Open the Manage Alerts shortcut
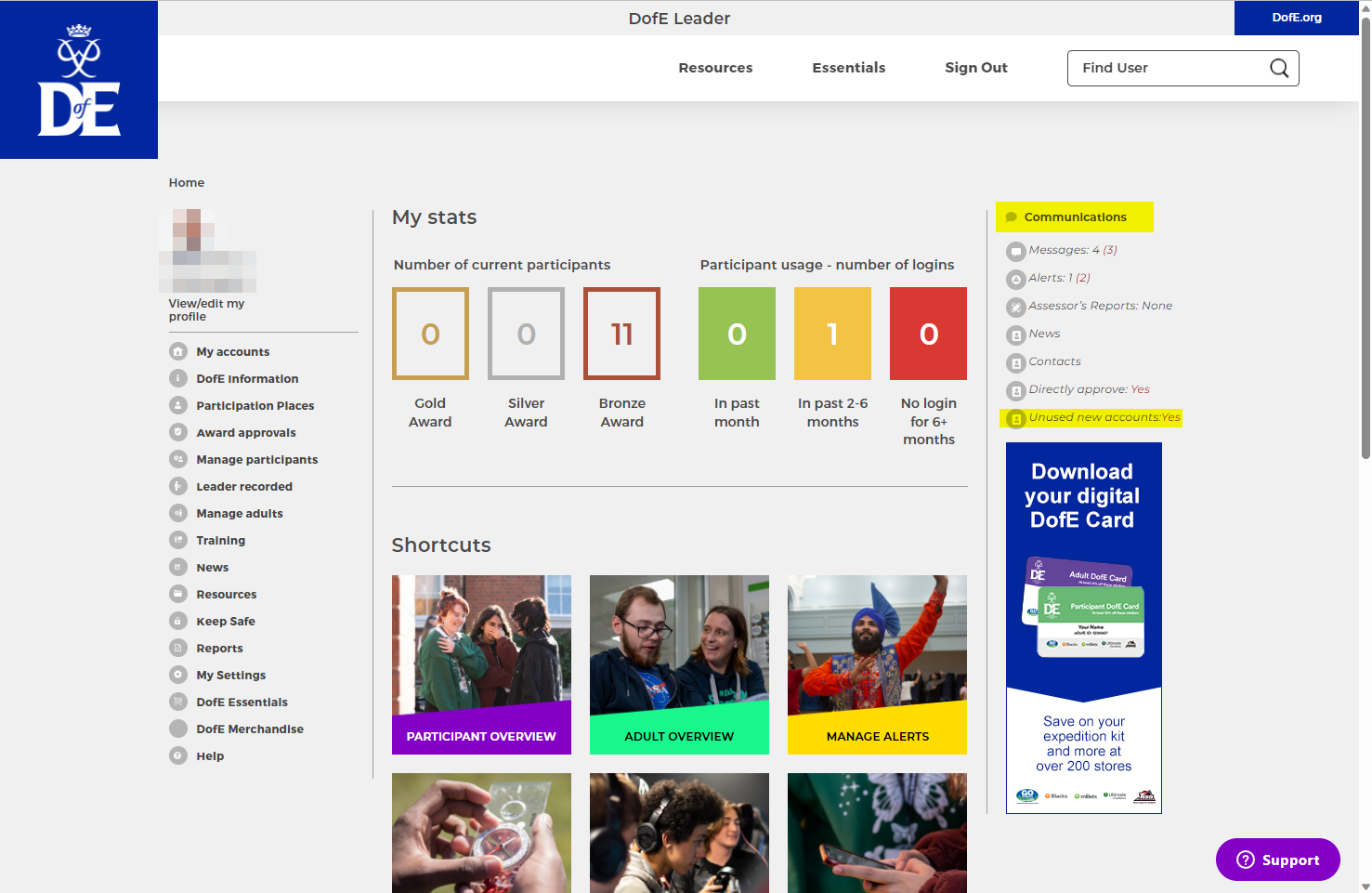Image resolution: width=1372 pixels, height=893 pixels. pyautogui.click(x=877, y=664)
